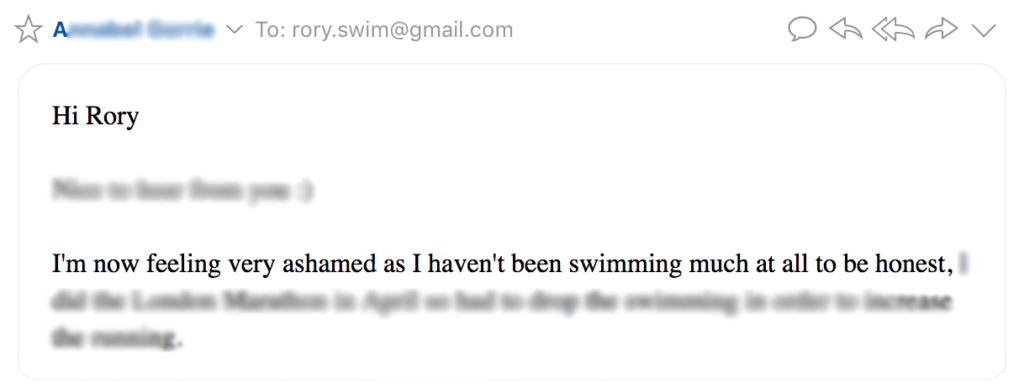Click the "Hi Rory" greeting line
Viewport: 1024px width, 388px height.
(95, 116)
